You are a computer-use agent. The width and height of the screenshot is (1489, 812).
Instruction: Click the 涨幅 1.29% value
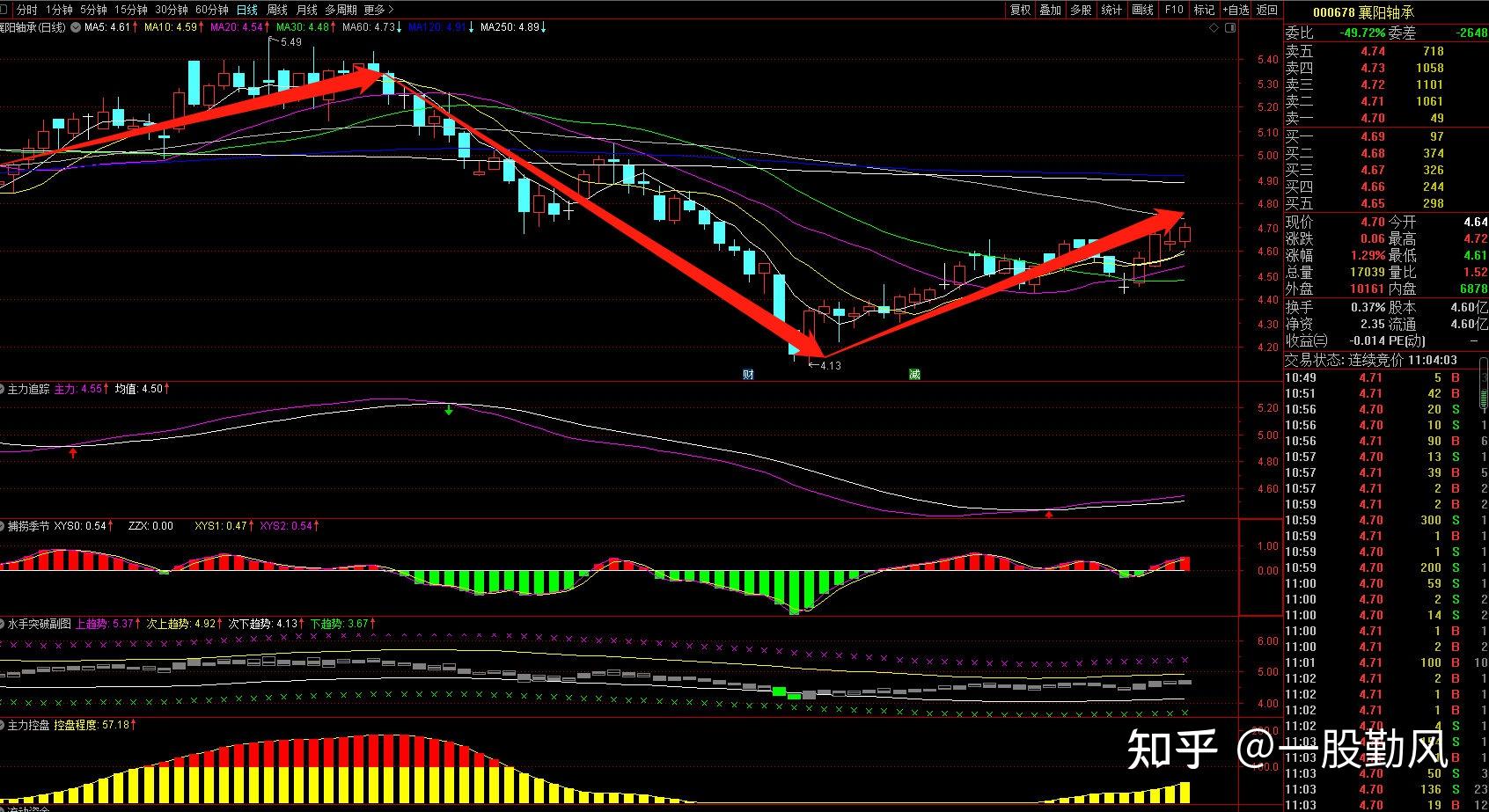tap(1368, 255)
